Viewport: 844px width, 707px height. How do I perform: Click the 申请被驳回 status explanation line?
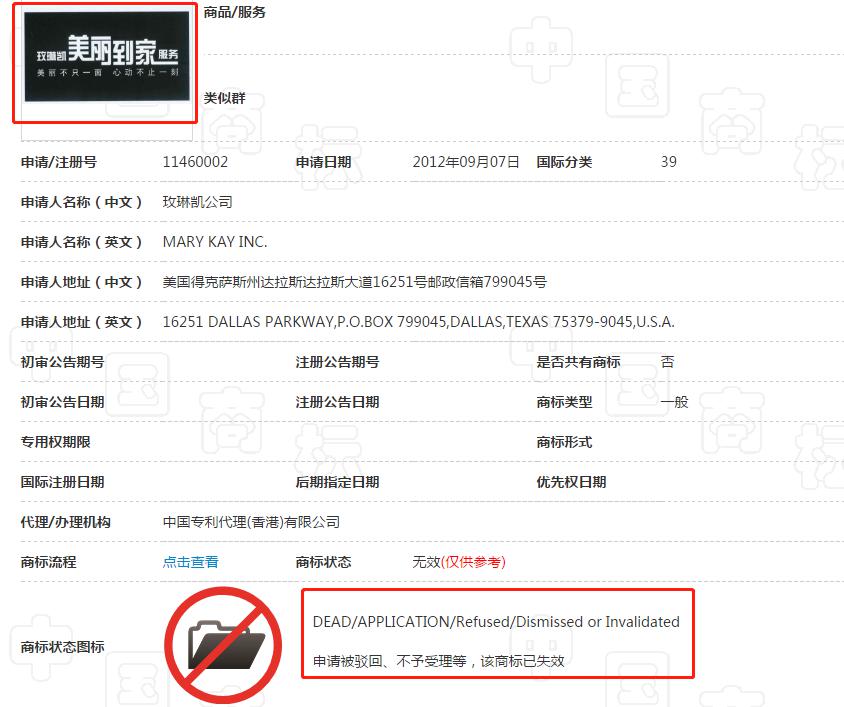point(452,661)
